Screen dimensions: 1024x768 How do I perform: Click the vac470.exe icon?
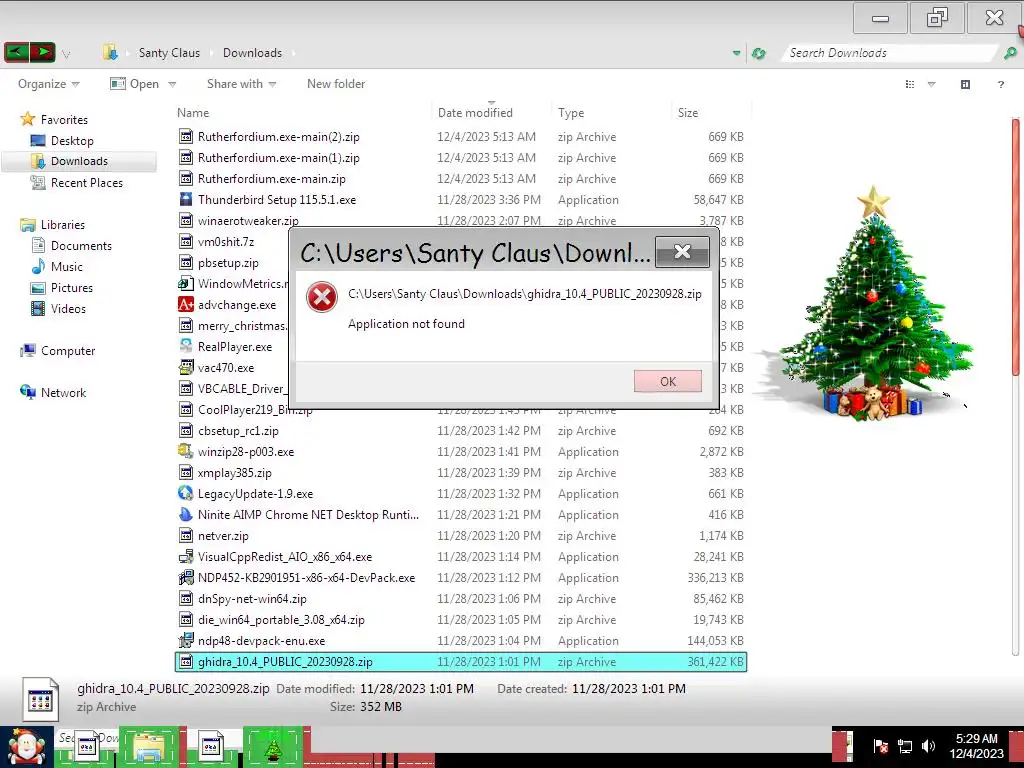186,367
